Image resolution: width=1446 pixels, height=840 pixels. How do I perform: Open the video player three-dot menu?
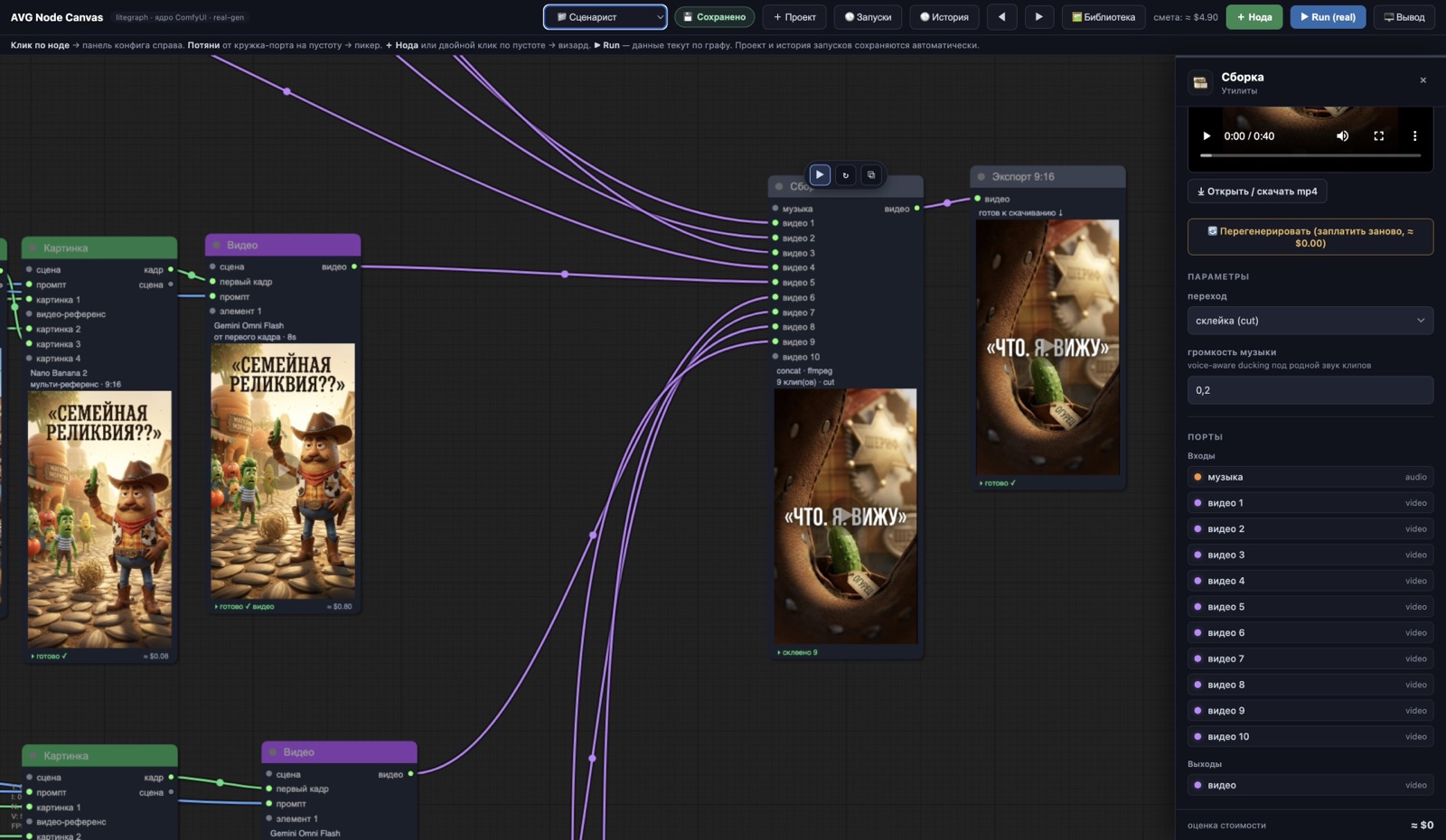click(1414, 136)
